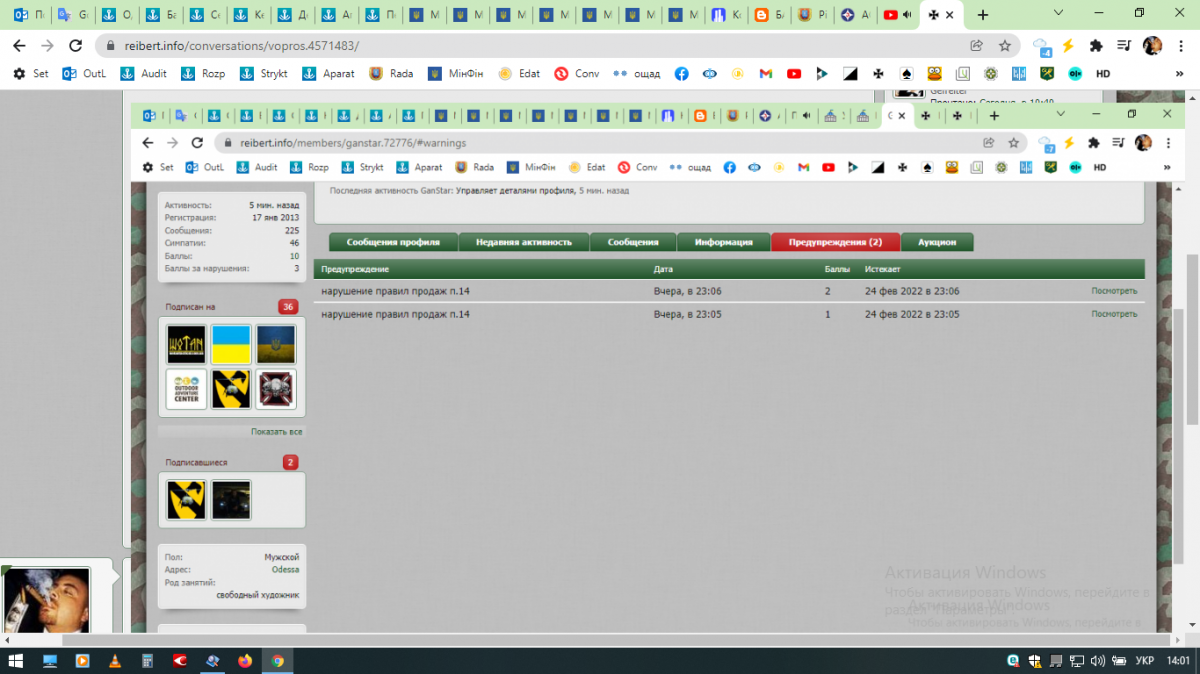Click Показать все under followed users
Screen dimensions: 1200x674
277,431
